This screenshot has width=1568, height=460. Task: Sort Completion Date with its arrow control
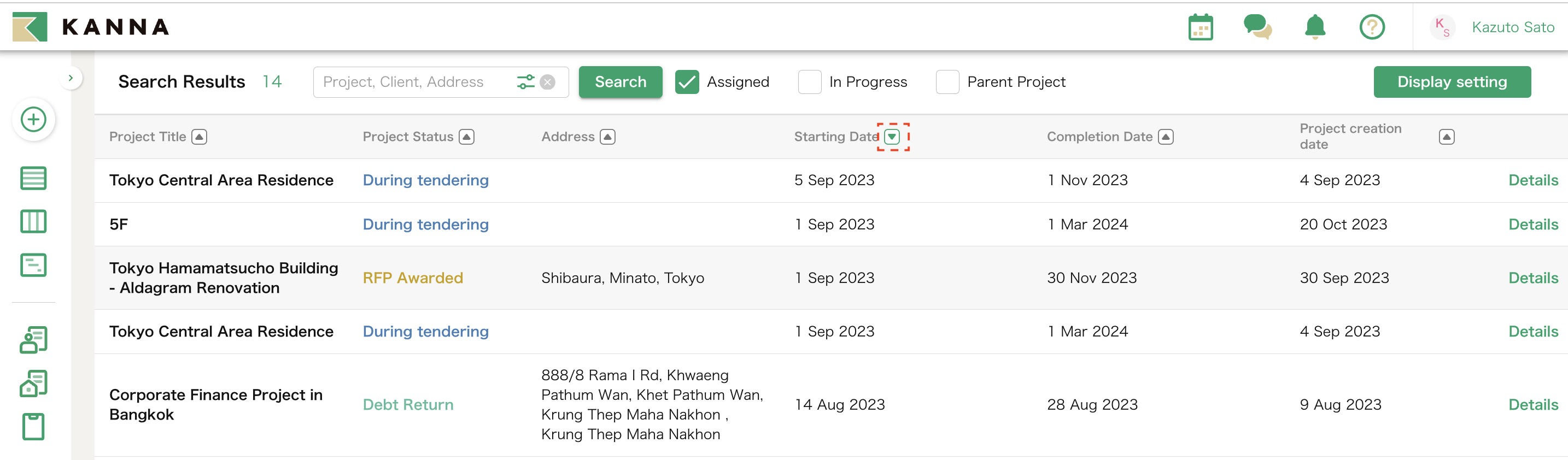pyautogui.click(x=1166, y=137)
